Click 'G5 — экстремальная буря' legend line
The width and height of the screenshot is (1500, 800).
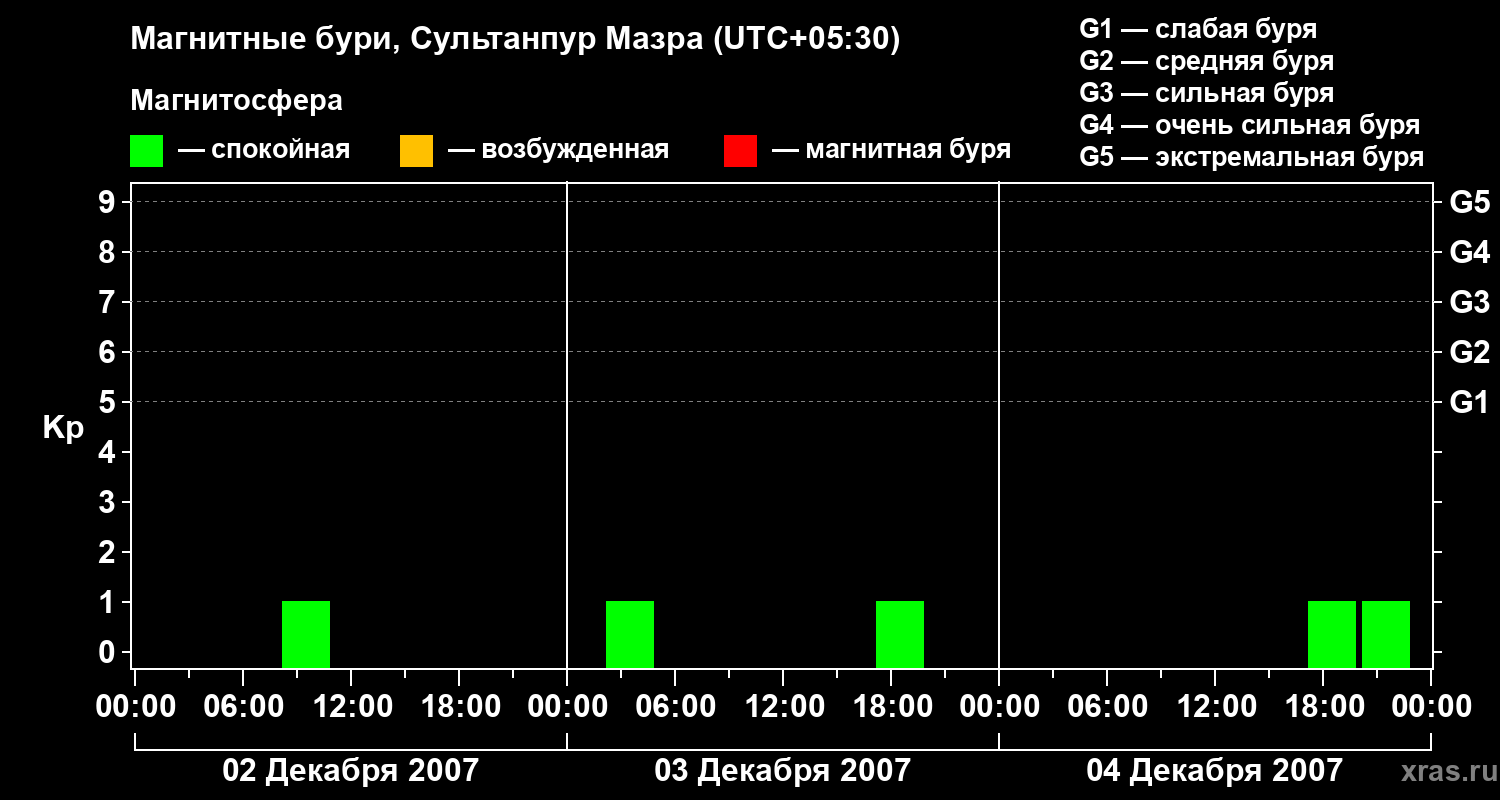pos(1252,158)
